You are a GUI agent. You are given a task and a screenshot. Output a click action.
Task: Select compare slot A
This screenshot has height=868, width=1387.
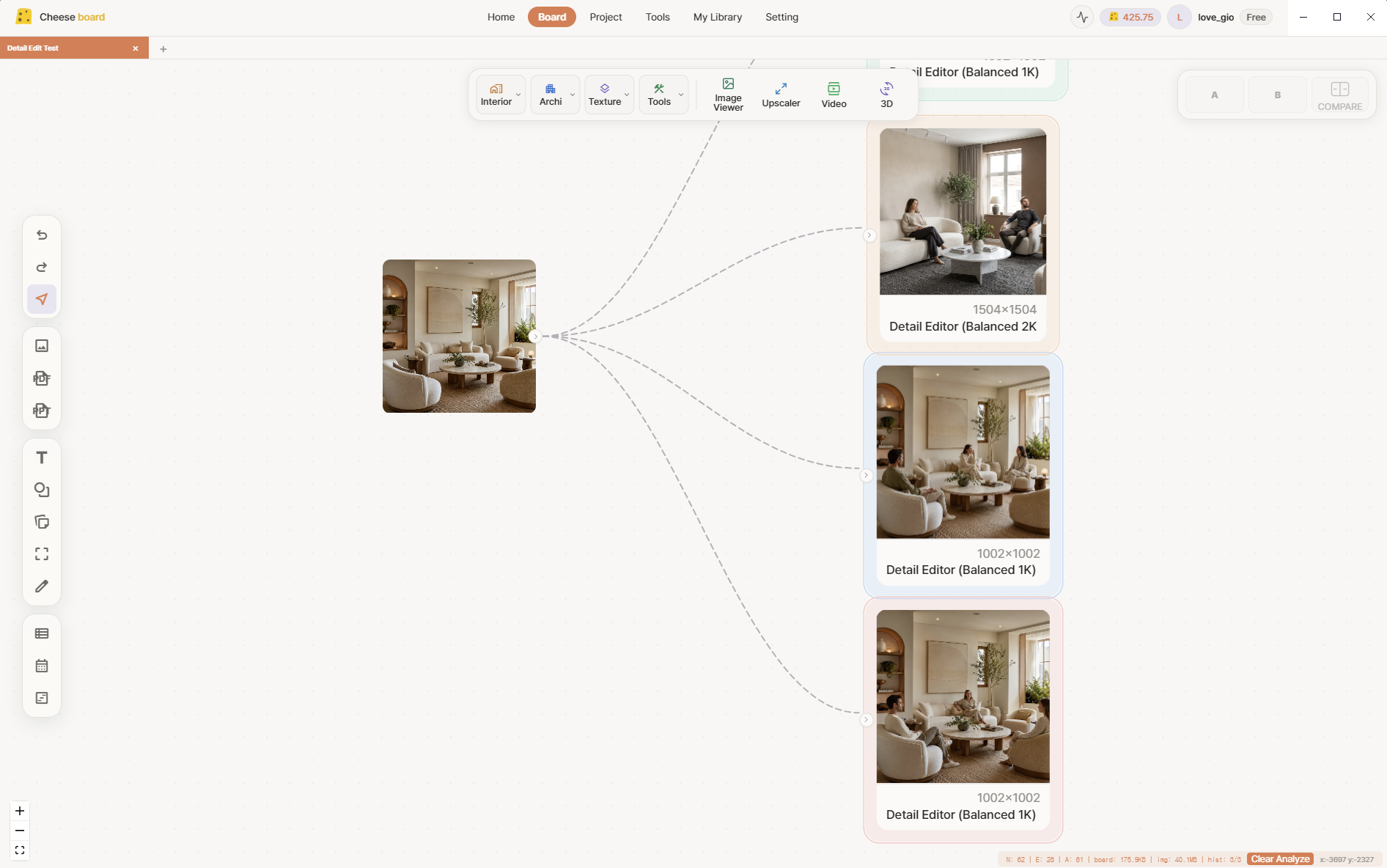[x=1214, y=95]
